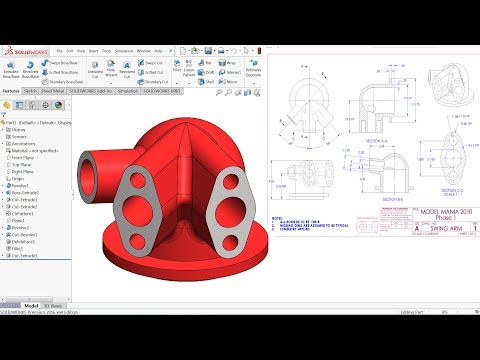This screenshot has width=480, height=360.
Task: Select the Front Plane in tree
Action: point(20,158)
